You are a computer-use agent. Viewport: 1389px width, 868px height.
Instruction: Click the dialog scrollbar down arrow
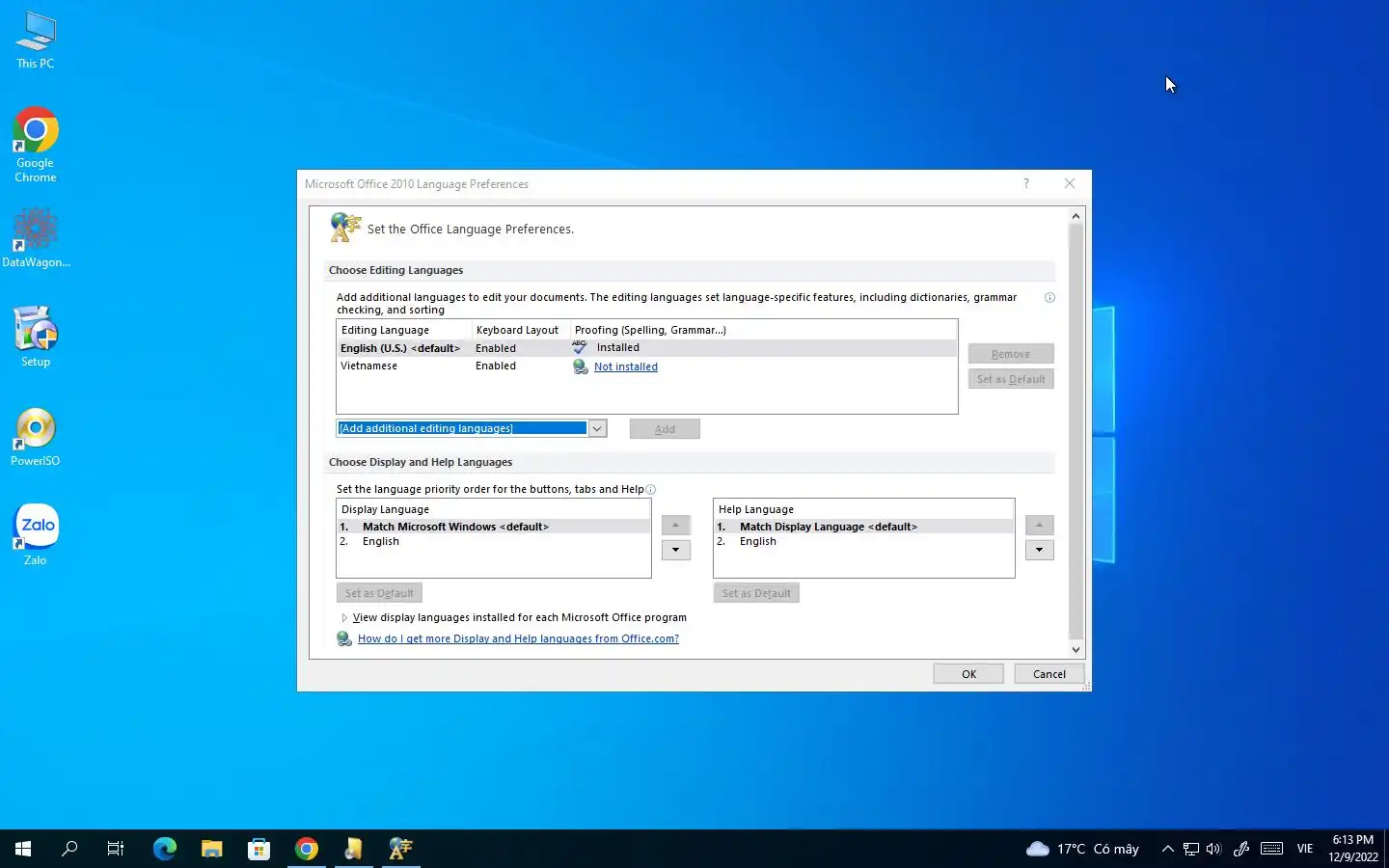(x=1076, y=650)
